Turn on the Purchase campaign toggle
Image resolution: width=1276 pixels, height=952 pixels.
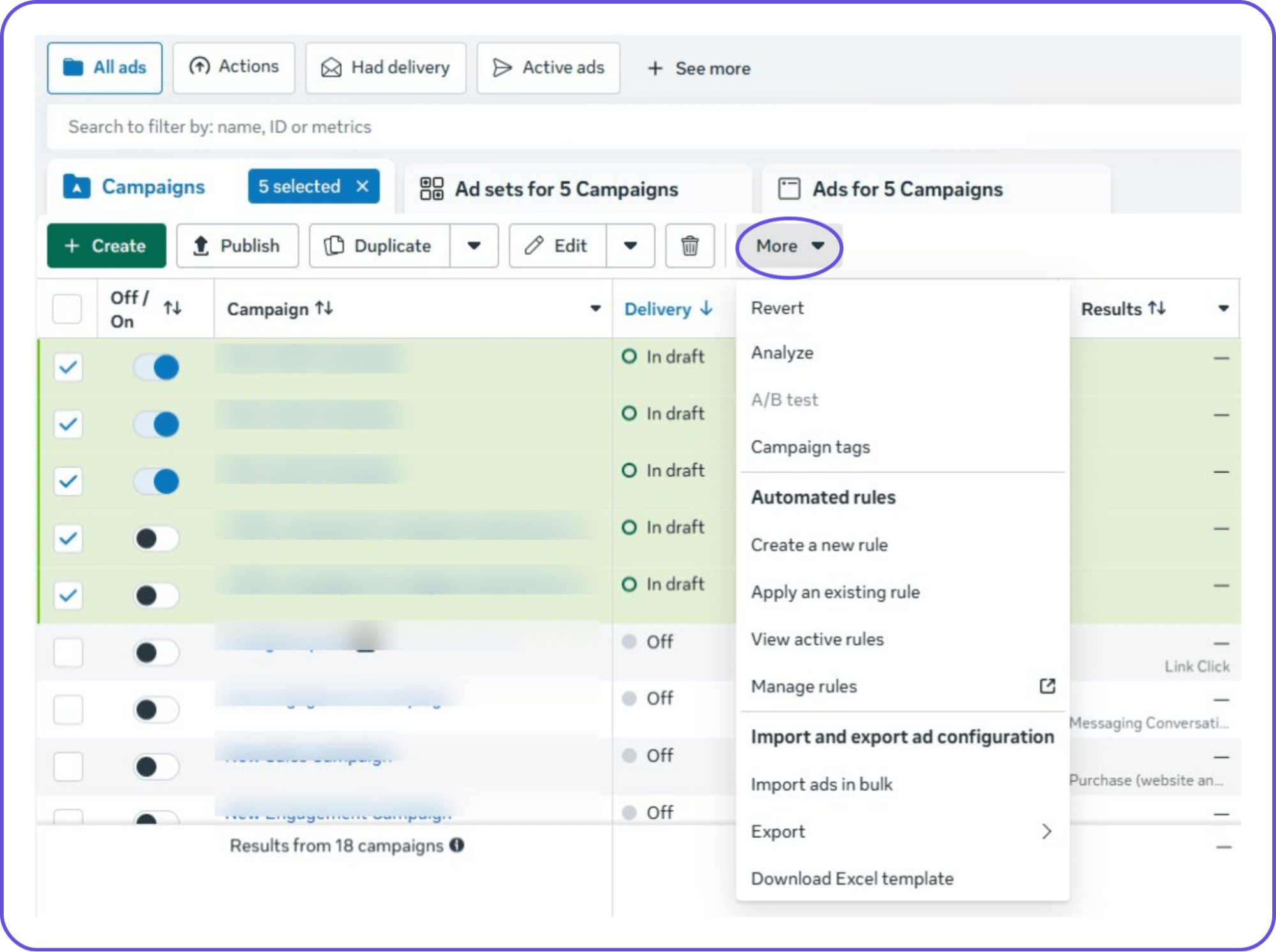click(x=156, y=766)
